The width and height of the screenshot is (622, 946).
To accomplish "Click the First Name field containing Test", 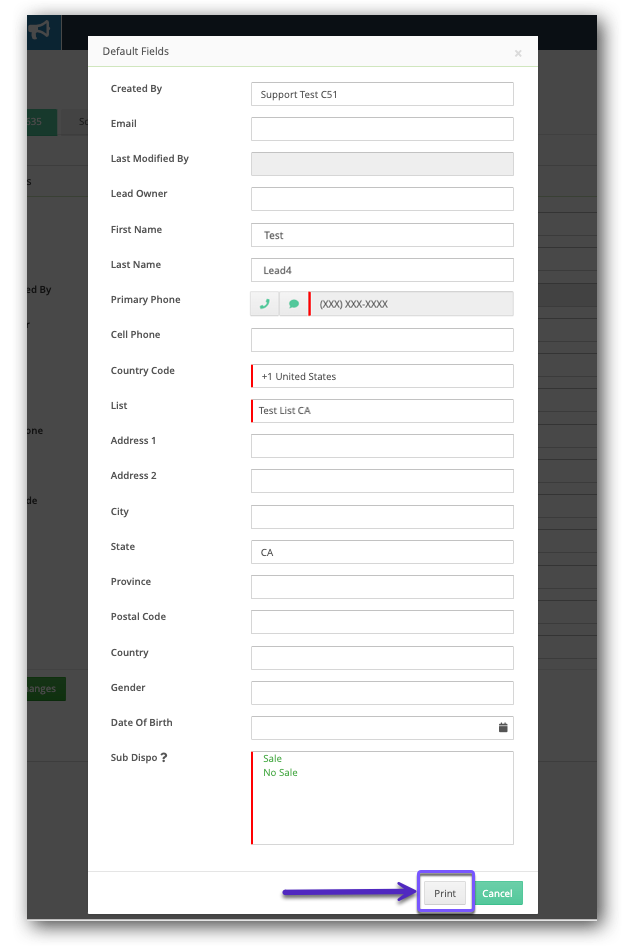I will 382,235.
